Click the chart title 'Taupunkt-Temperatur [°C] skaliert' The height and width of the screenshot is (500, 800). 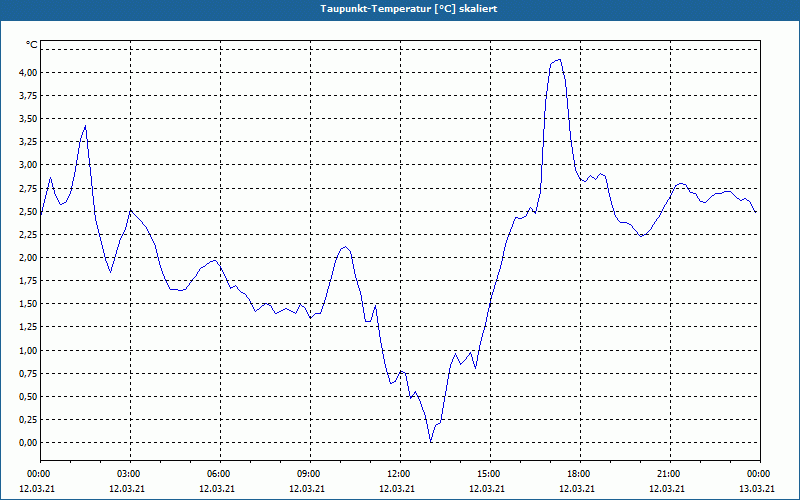point(409,9)
